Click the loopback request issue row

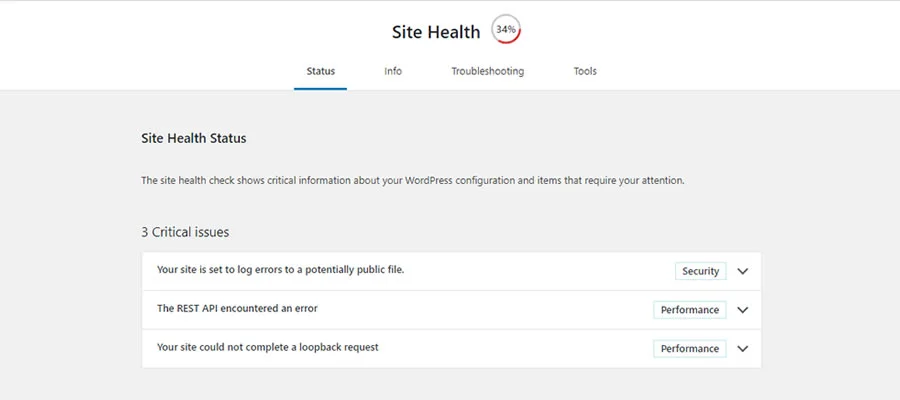point(451,348)
